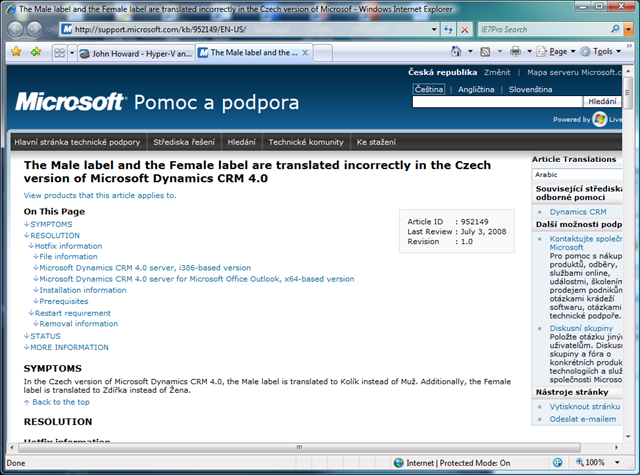Click the Tools gear icon
This screenshot has width=640, height=475.
[585, 51]
